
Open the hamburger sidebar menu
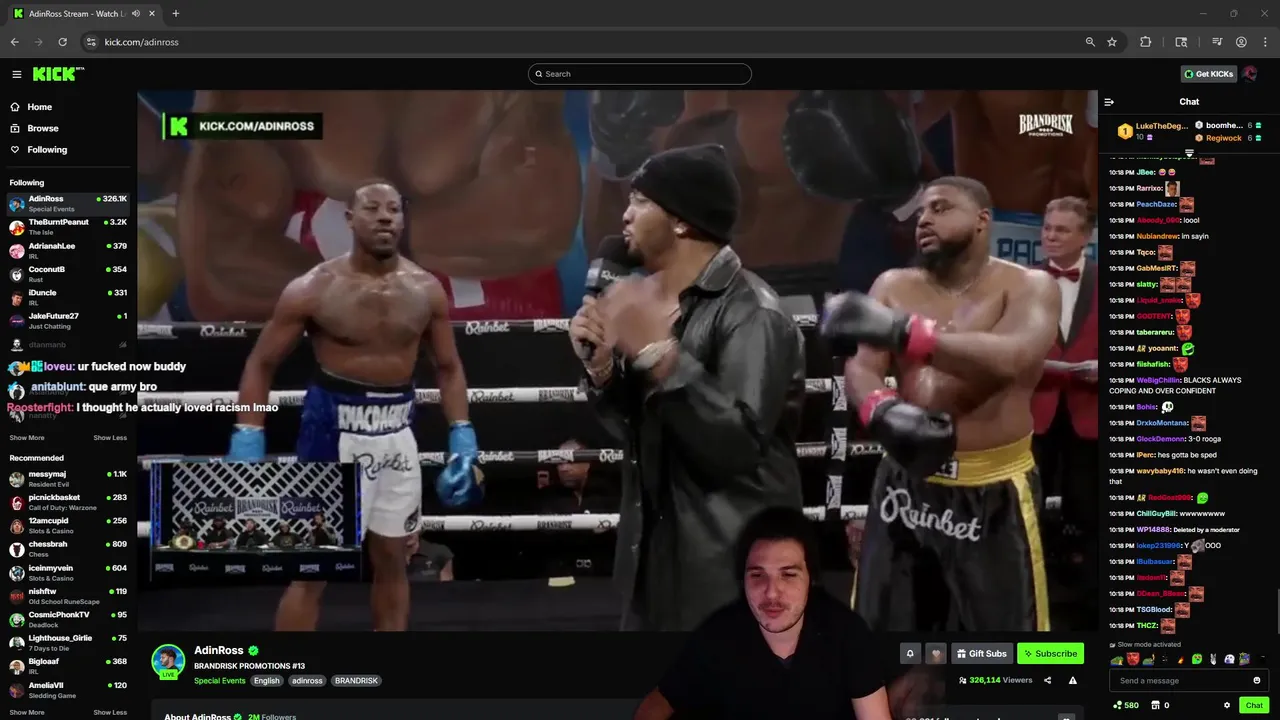17,74
